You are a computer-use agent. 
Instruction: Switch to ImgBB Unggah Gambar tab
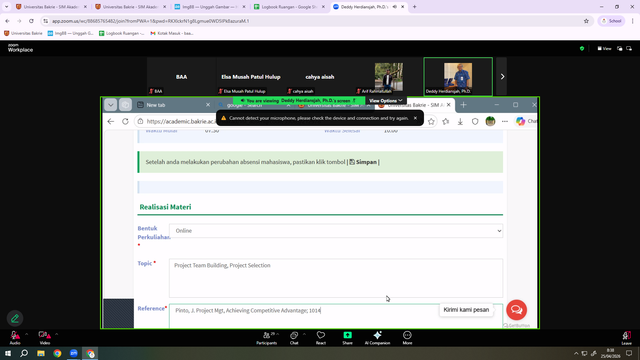[209, 7]
